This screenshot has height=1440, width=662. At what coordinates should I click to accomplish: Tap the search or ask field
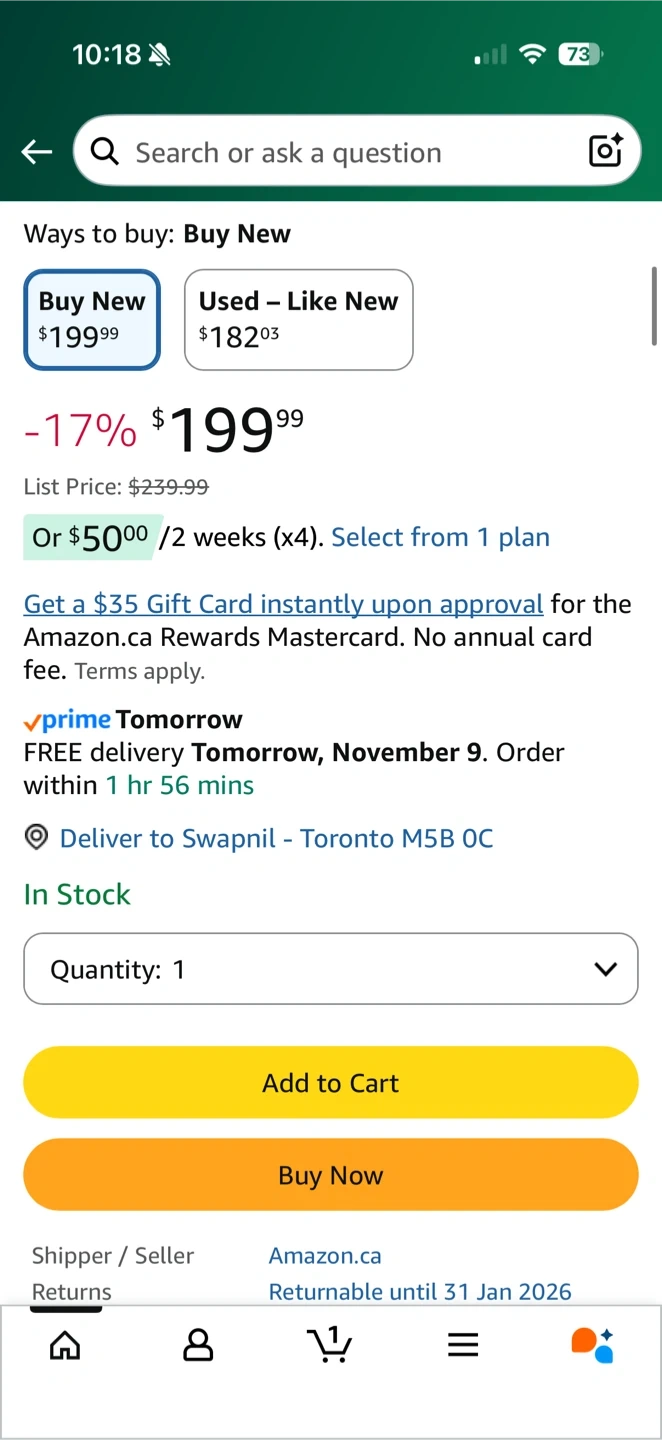pos(340,152)
